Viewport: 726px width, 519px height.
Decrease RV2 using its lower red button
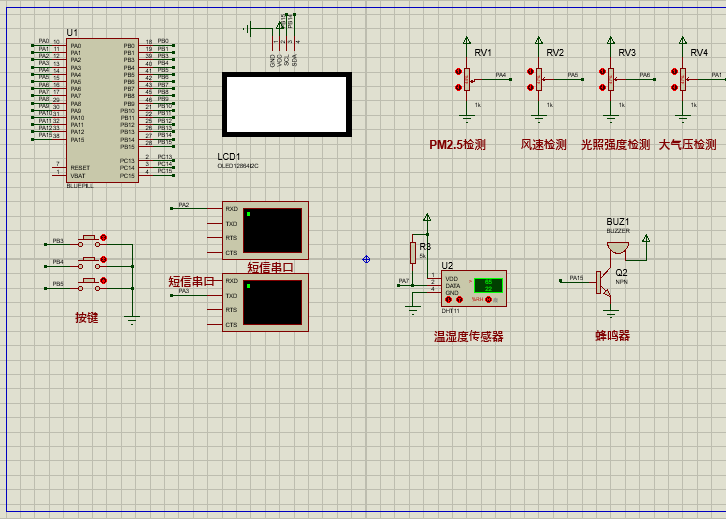click(x=530, y=87)
